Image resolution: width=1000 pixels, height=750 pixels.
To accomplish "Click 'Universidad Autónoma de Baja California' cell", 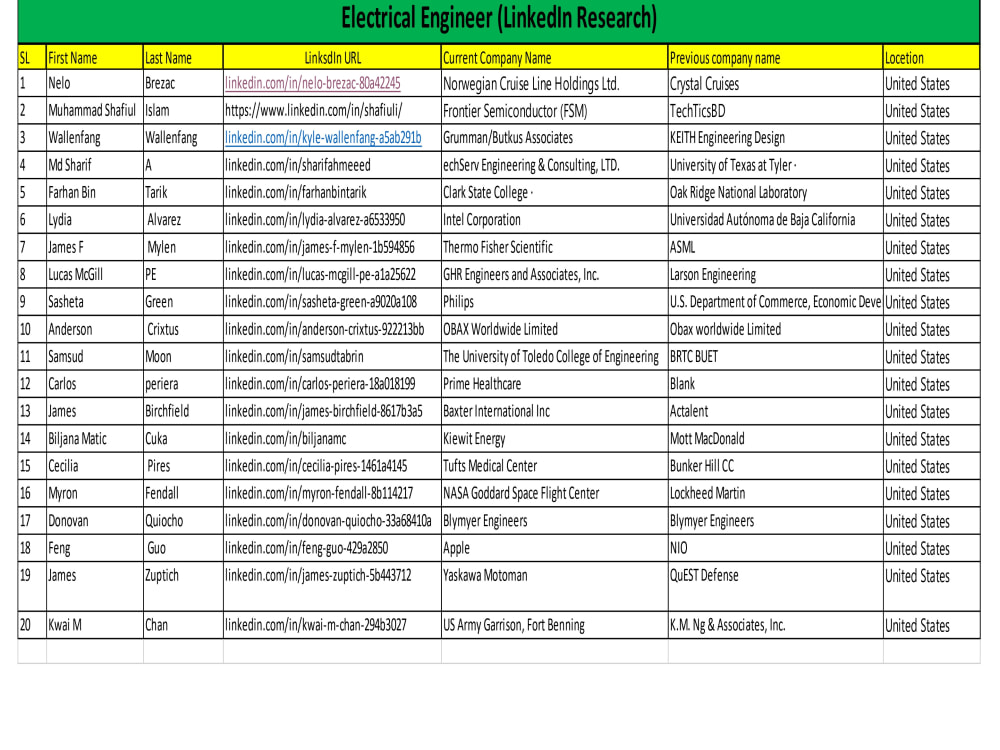I will click(776, 220).
